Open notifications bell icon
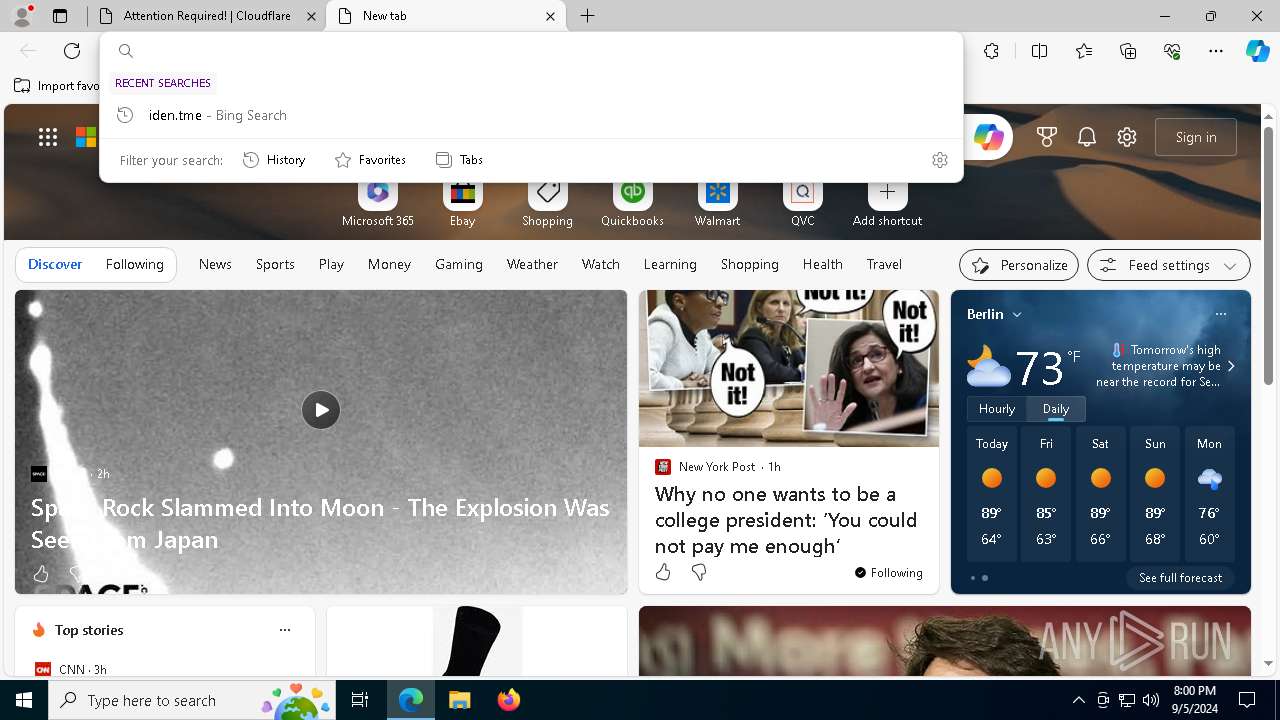 (x=1087, y=137)
